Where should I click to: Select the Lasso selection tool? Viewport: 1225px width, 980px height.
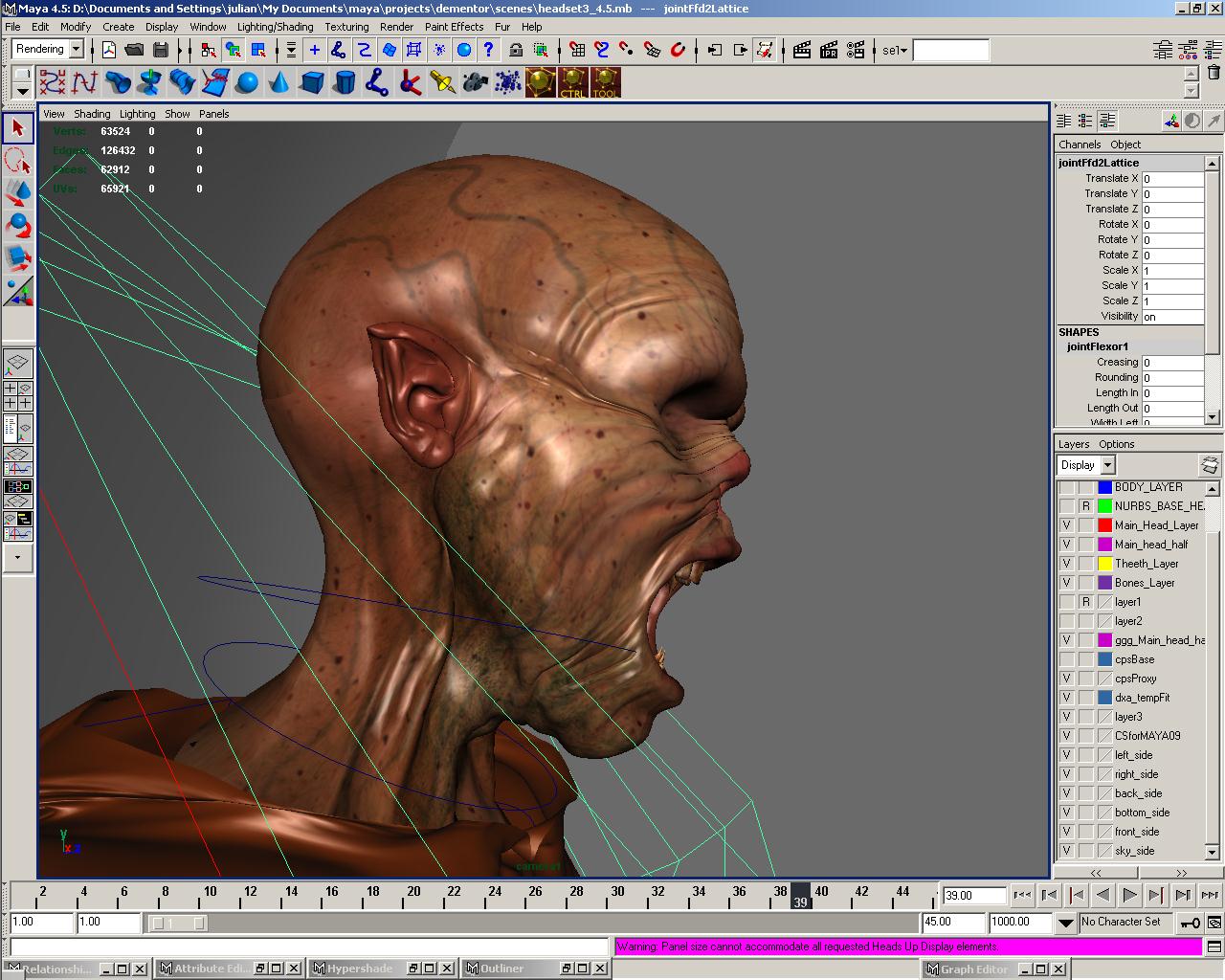(18, 160)
